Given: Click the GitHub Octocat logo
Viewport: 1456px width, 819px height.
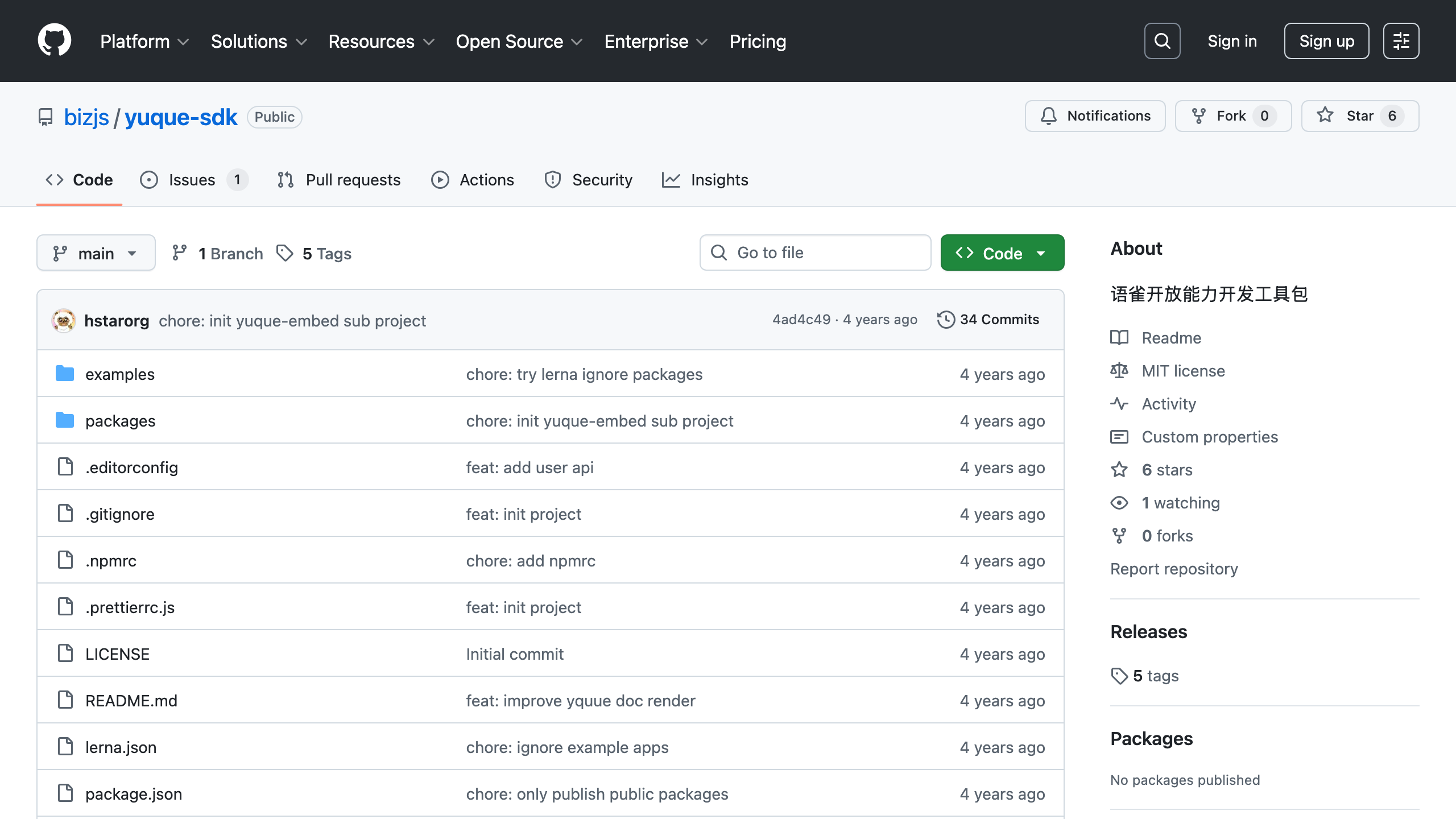Looking at the screenshot, I should point(55,40).
